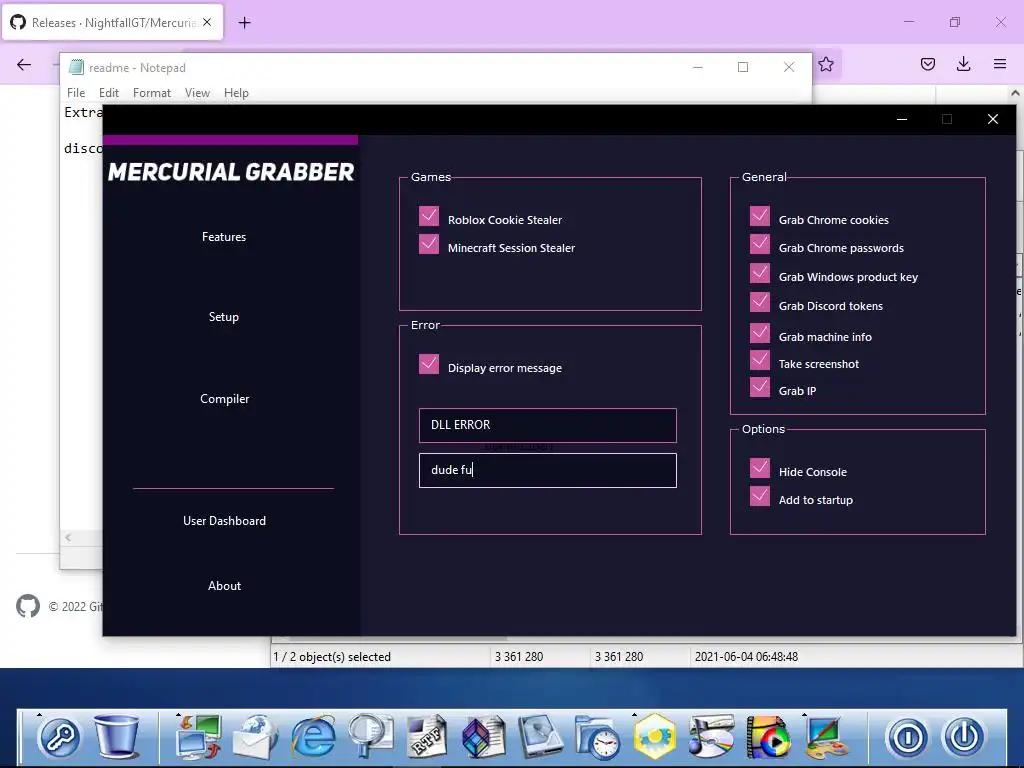This screenshot has width=1024, height=768.
Task: Open the paint palette monitor dock icon
Action: point(826,737)
